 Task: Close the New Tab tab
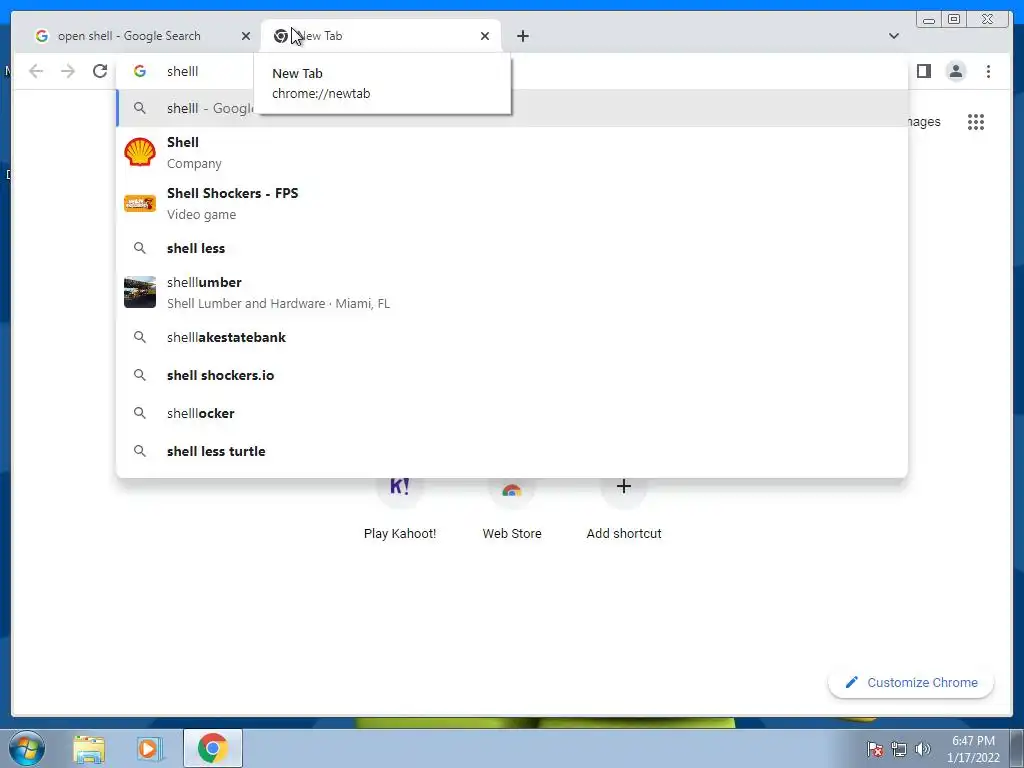(x=485, y=36)
